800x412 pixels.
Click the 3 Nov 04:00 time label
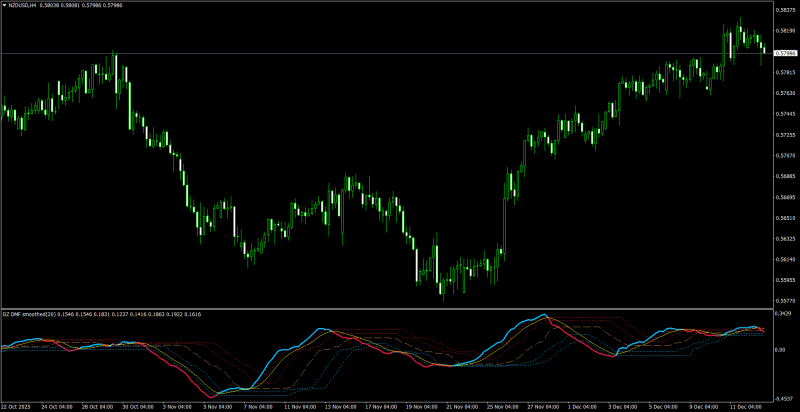177,407
